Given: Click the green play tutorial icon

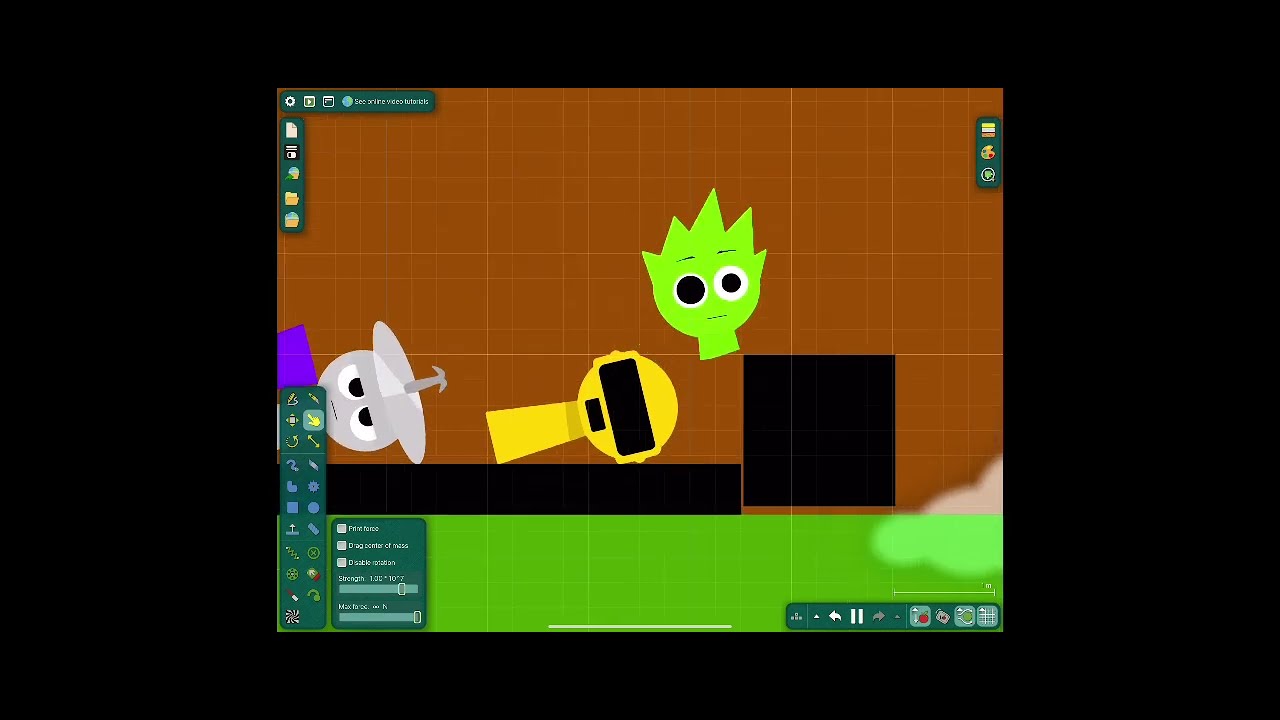Looking at the screenshot, I should 309,101.
